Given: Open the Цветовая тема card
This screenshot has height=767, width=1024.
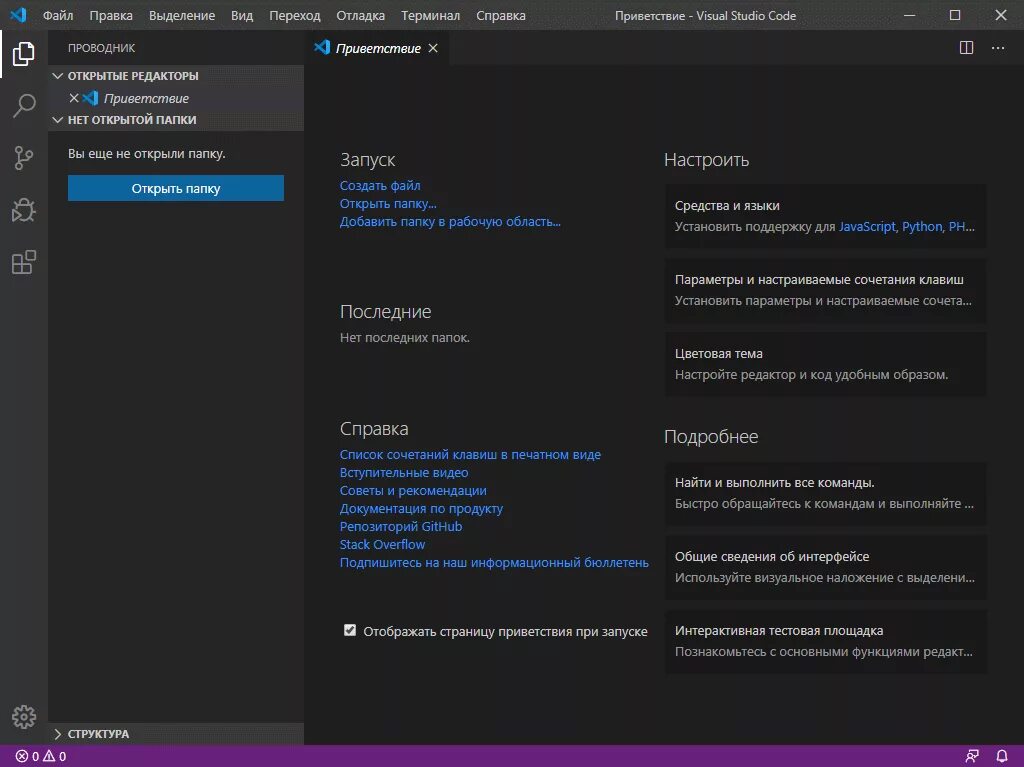Looking at the screenshot, I should click(x=825, y=364).
